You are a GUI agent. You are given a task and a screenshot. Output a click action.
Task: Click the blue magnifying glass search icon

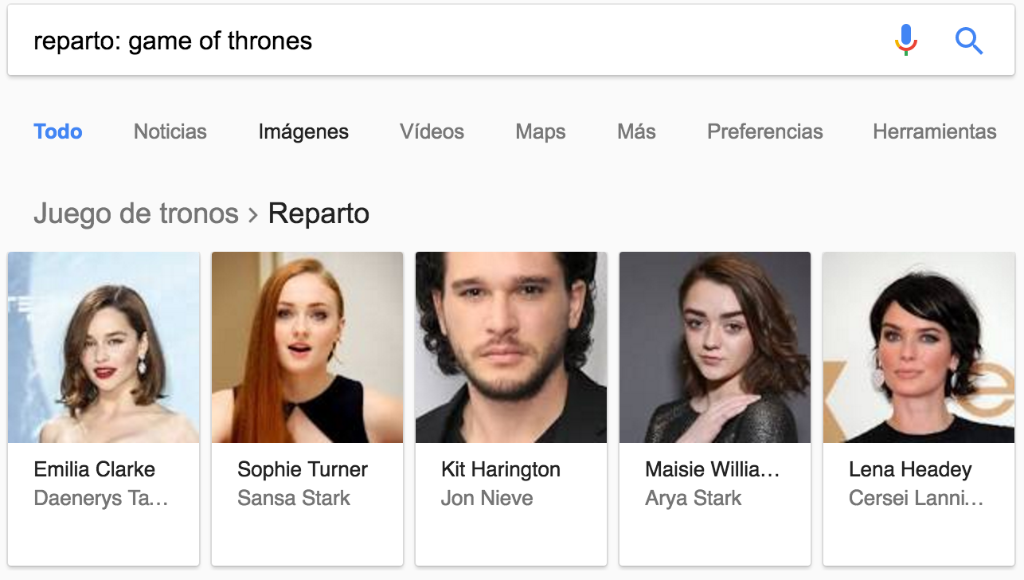968,40
